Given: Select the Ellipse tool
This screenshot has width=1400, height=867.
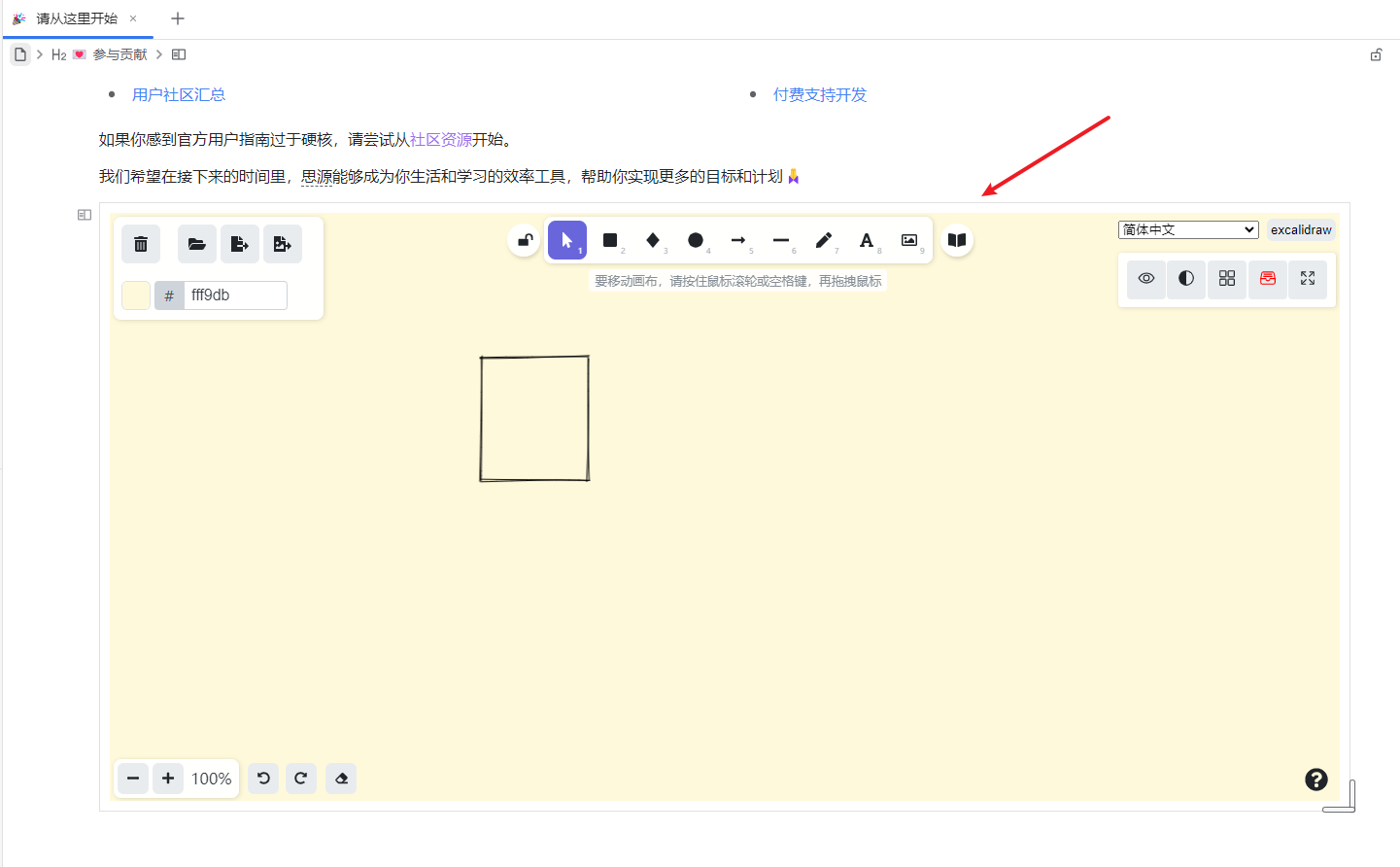Looking at the screenshot, I should [x=696, y=240].
